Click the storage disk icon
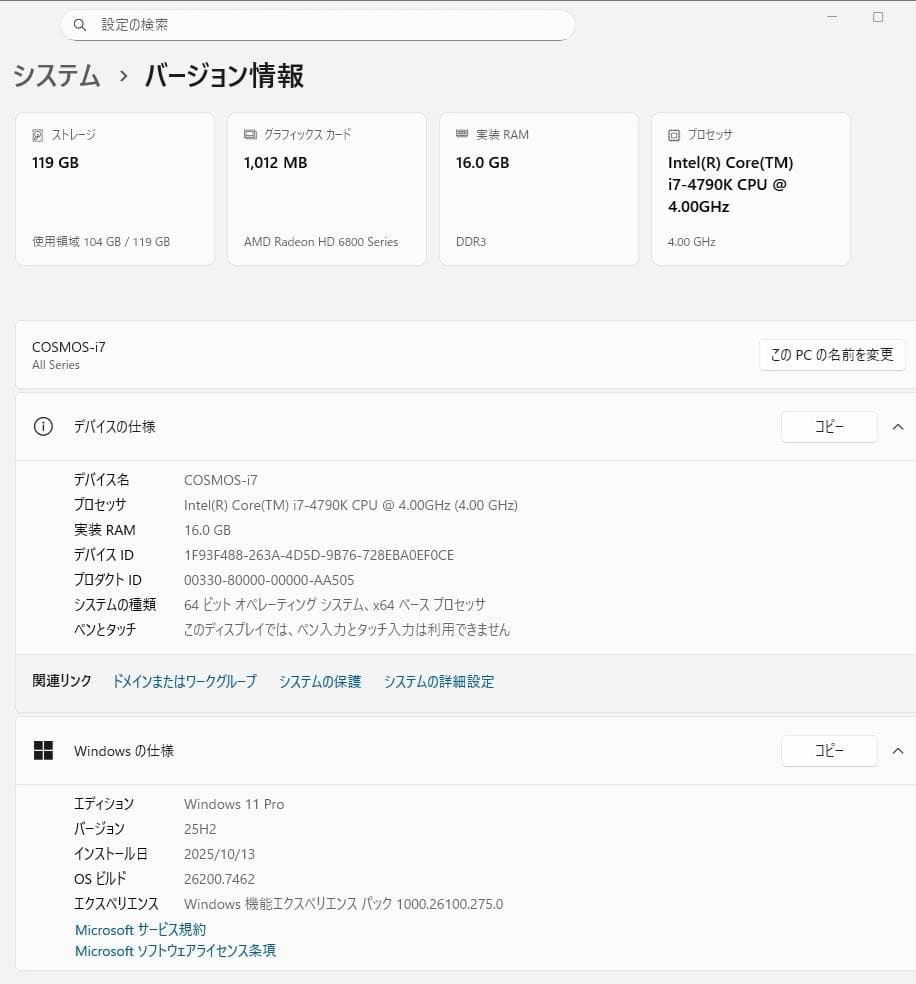The width and height of the screenshot is (916, 984). [x=38, y=135]
